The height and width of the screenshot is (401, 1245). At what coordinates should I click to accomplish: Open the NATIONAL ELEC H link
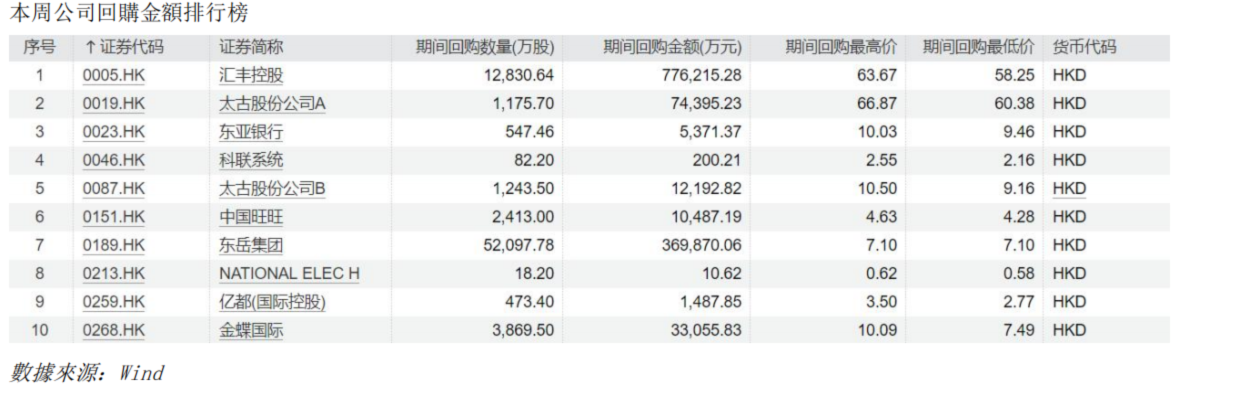[289, 273]
